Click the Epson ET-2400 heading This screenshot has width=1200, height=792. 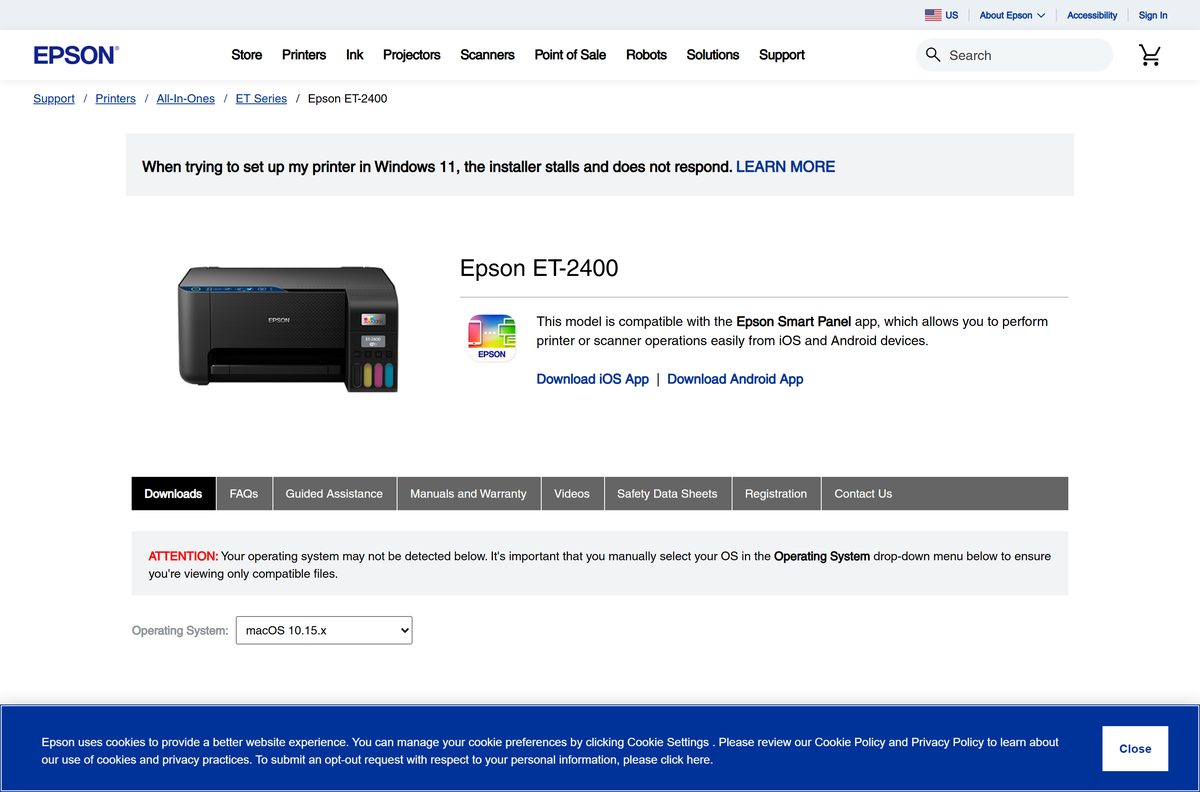click(x=539, y=268)
